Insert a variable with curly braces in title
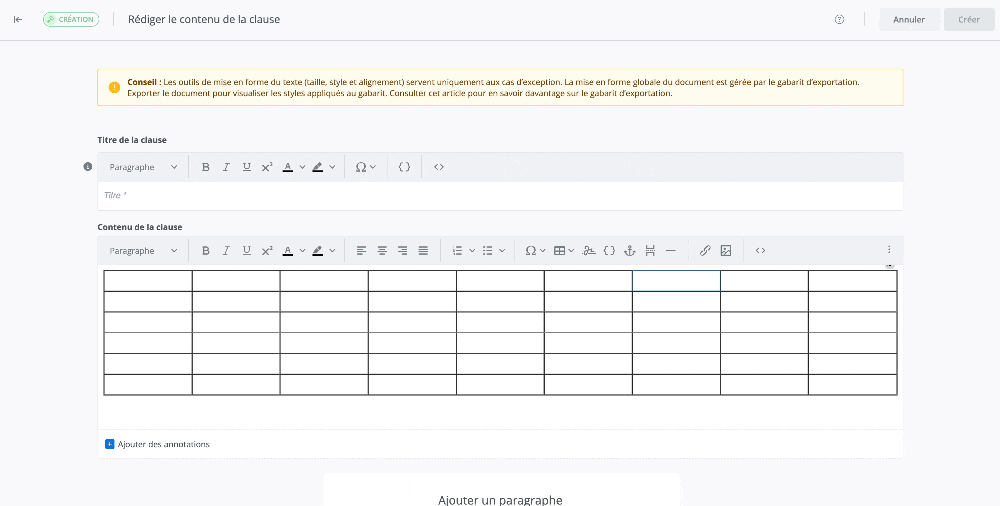Viewport: 1000px width, 506px height. 404,167
